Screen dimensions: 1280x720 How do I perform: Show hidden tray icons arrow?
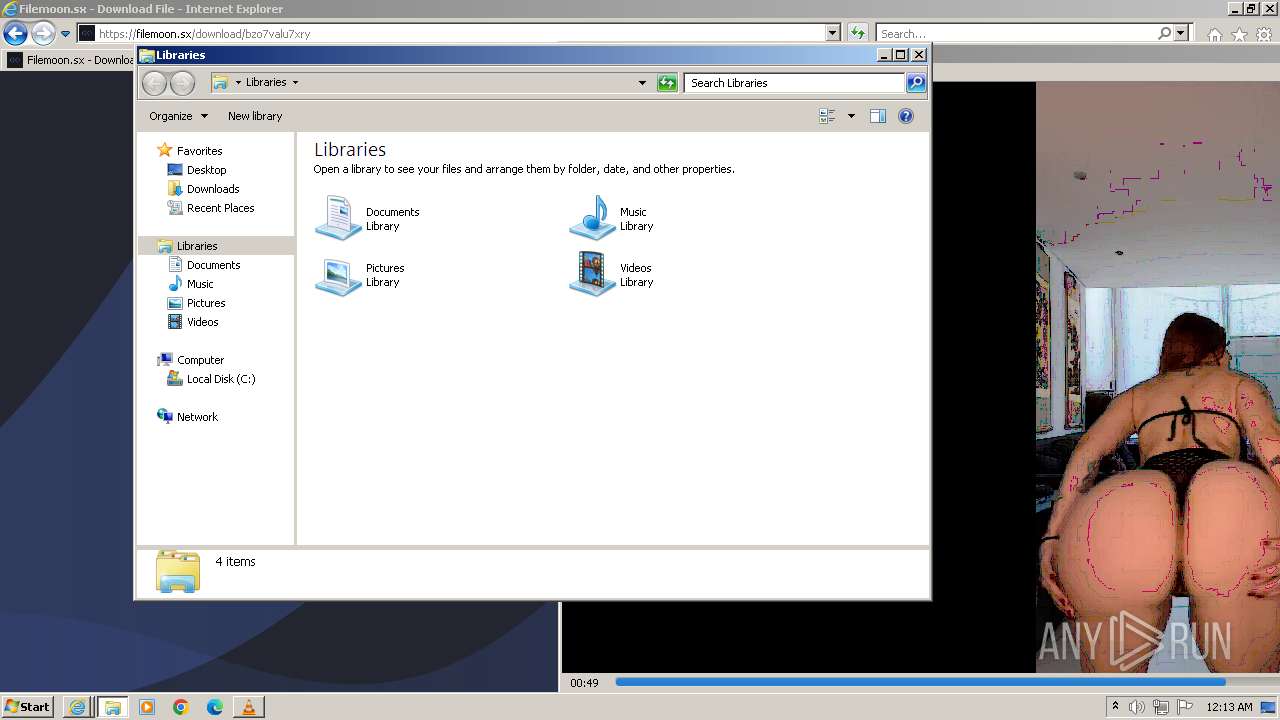coord(1115,707)
